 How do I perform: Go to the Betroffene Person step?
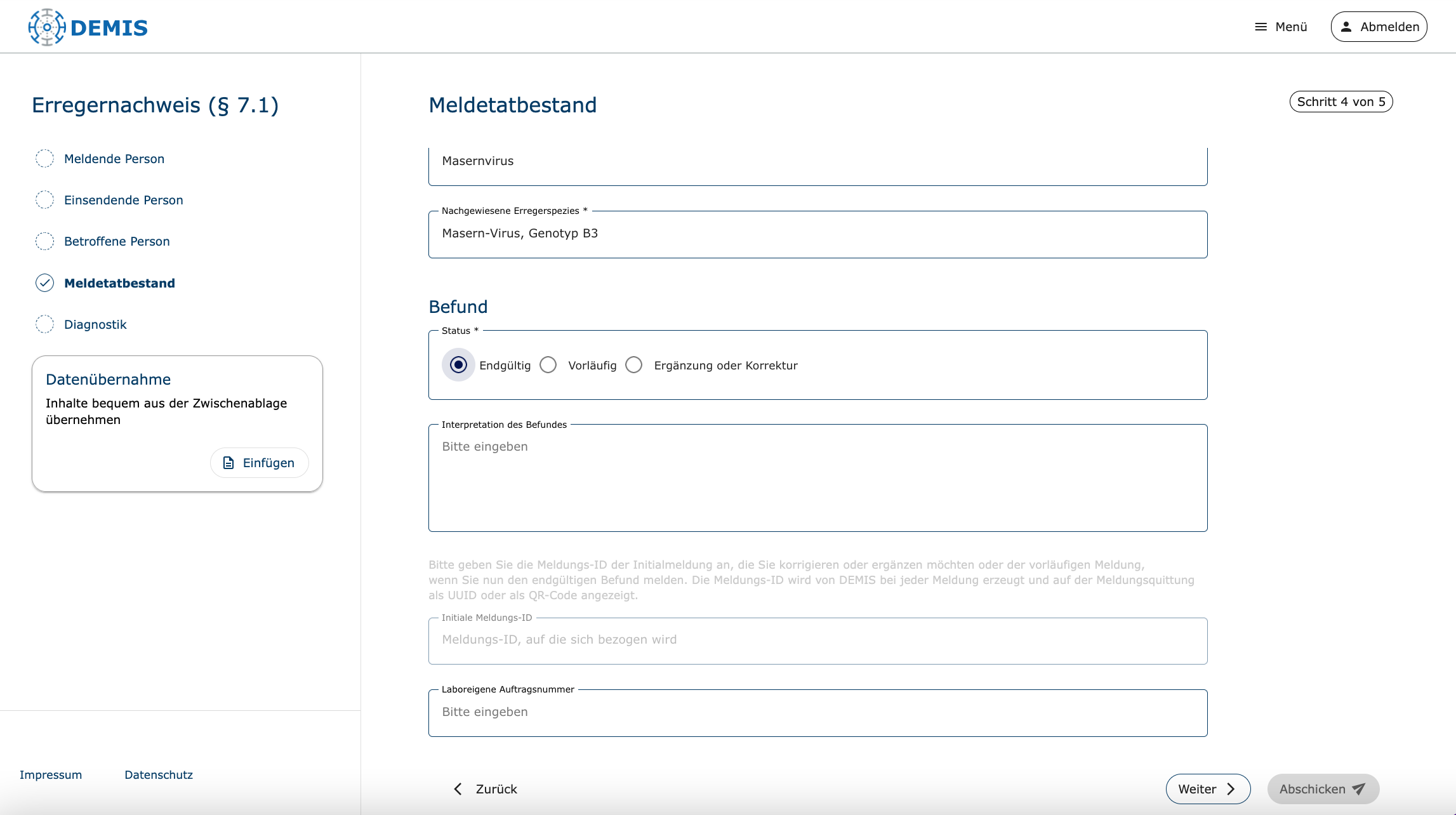117,241
